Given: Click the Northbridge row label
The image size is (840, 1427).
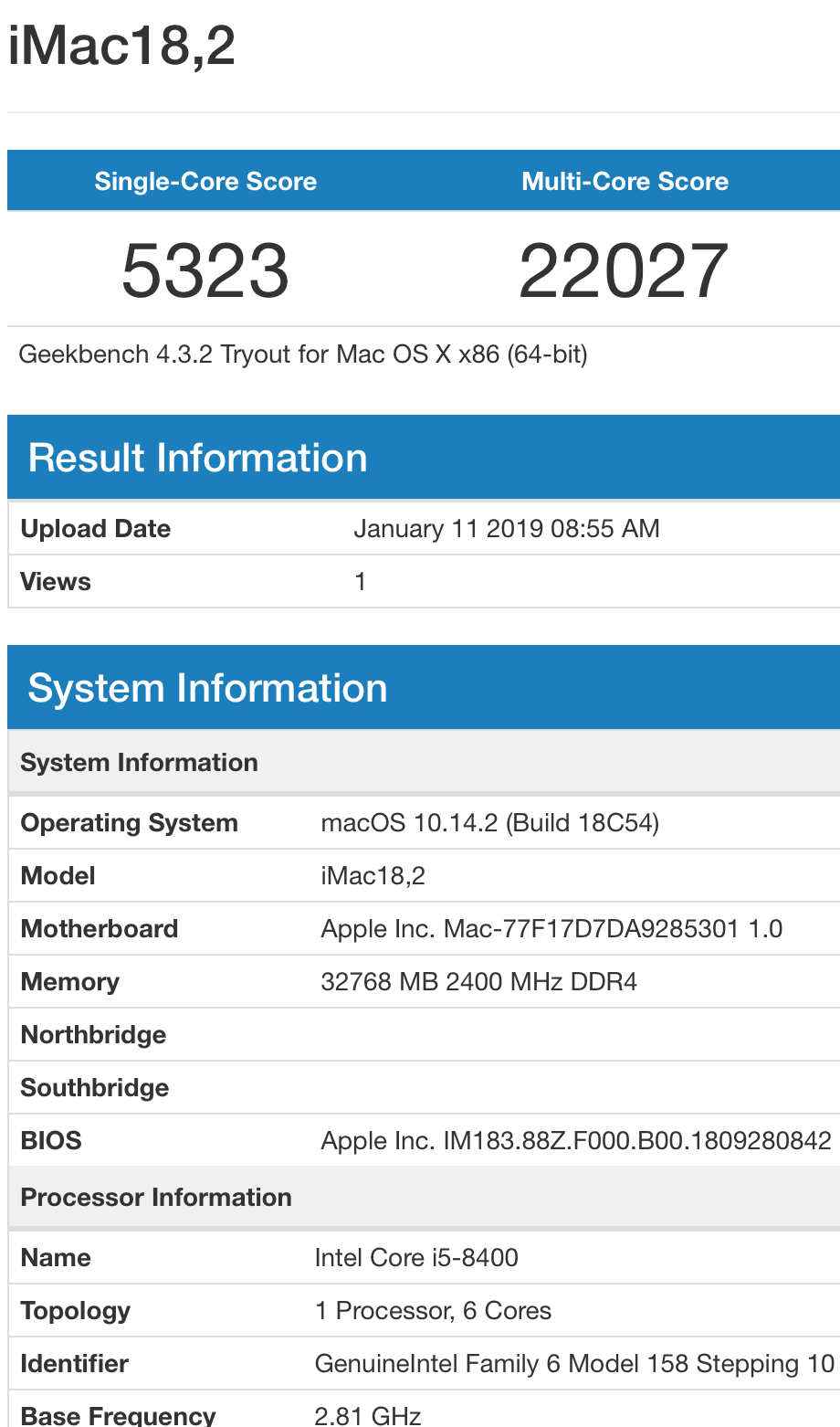Looking at the screenshot, I should [x=93, y=1035].
